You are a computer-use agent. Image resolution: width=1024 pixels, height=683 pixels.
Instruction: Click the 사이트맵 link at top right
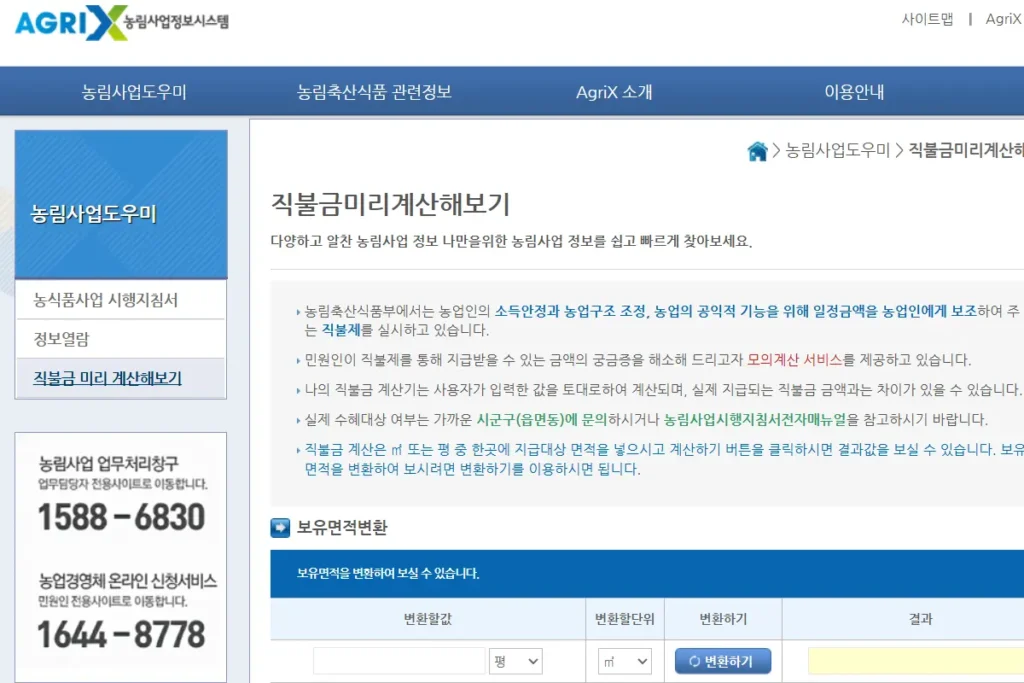(x=927, y=18)
